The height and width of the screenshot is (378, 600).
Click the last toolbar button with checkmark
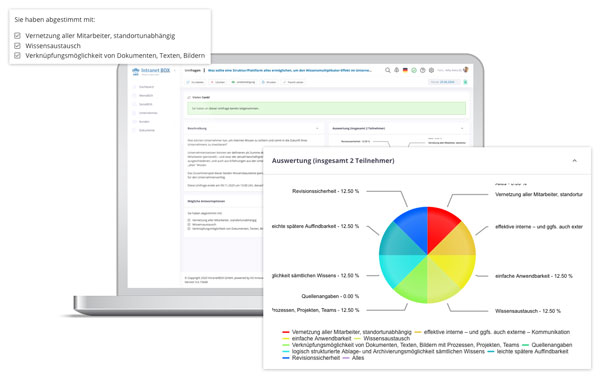tap(293, 82)
